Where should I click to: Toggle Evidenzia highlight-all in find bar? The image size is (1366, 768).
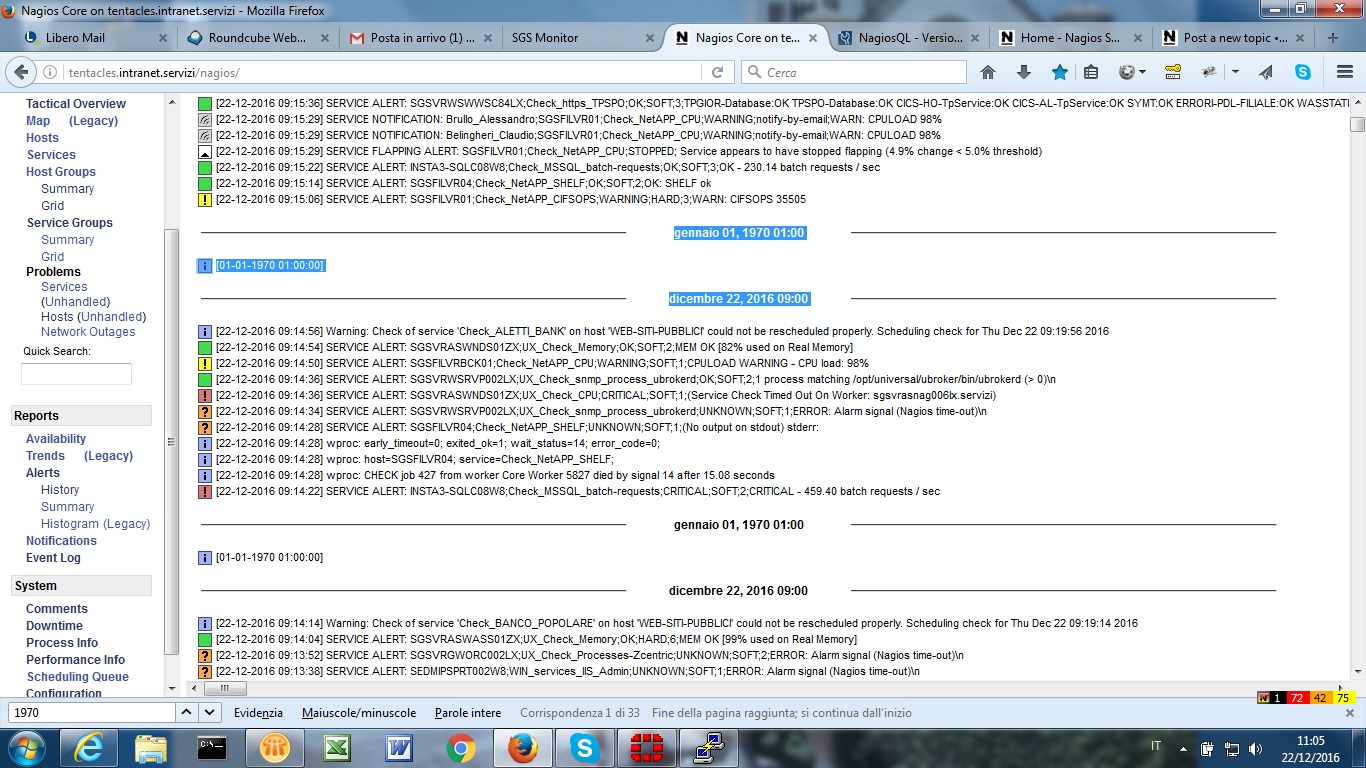coord(258,713)
